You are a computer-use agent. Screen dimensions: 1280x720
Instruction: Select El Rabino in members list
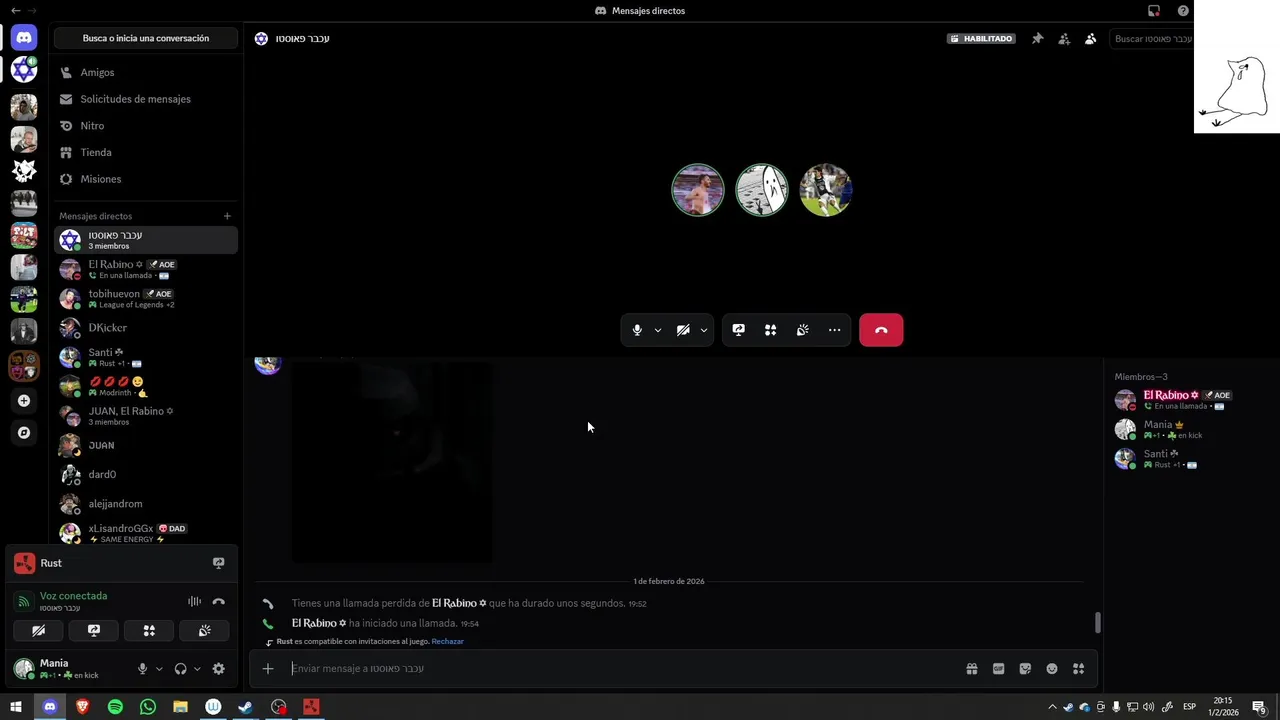coord(1189,400)
